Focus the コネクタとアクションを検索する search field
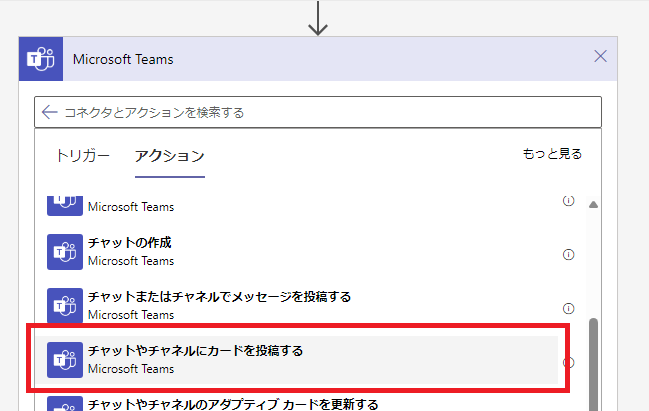The image size is (649, 411). [x=320, y=112]
